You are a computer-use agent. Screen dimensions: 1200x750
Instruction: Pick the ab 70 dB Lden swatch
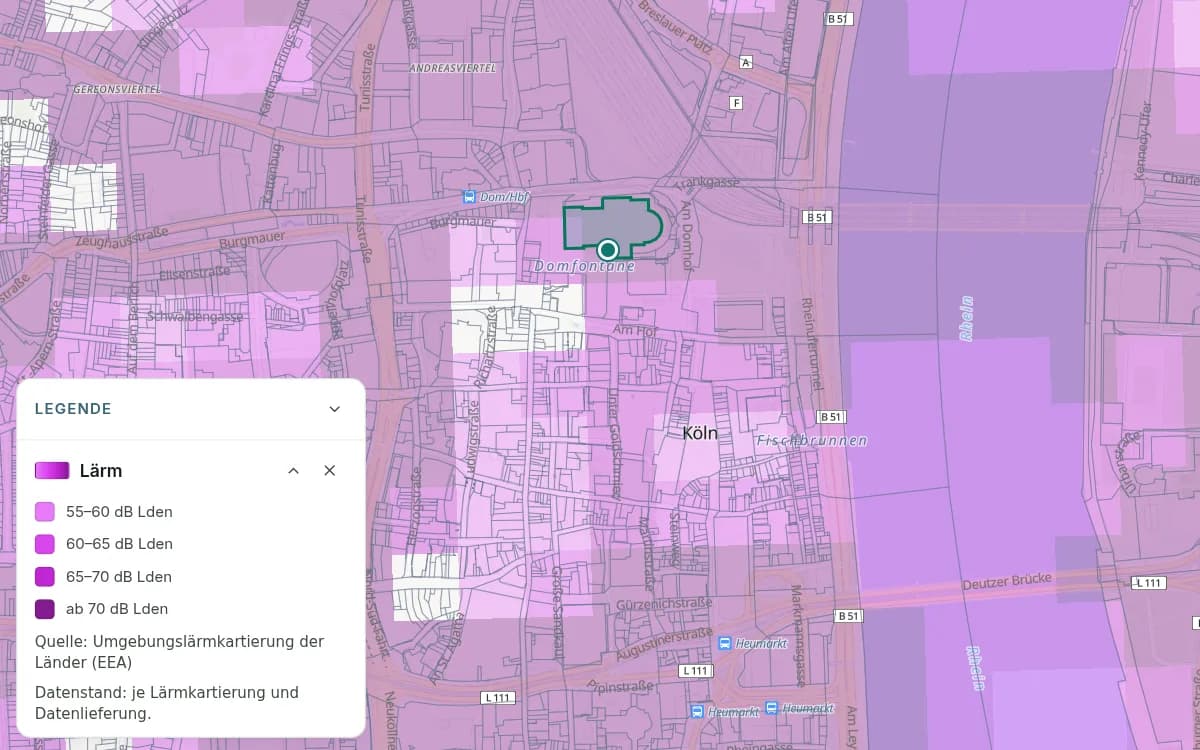pos(45,609)
